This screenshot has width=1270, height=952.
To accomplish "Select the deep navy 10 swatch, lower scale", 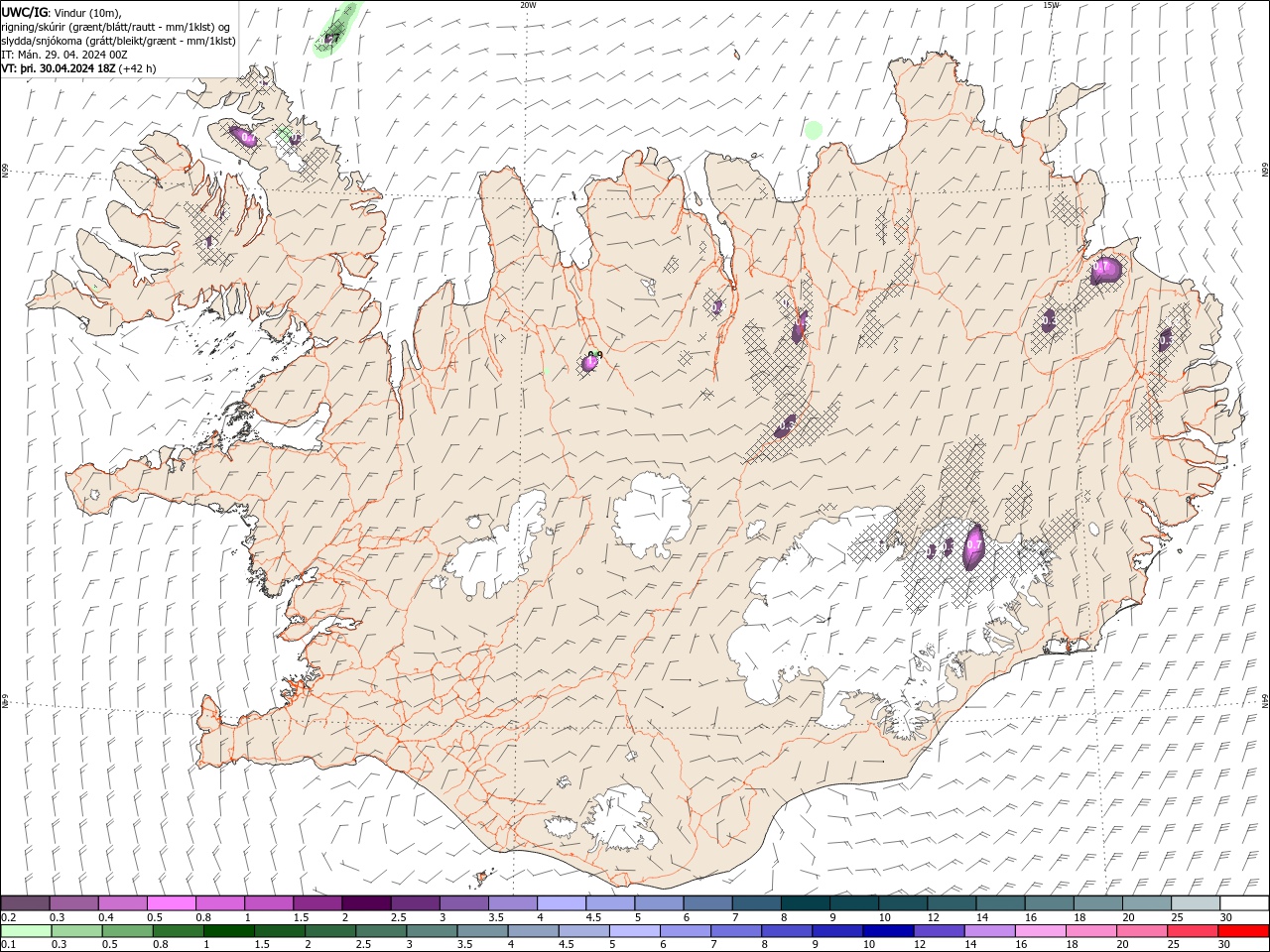I will coord(888,931).
